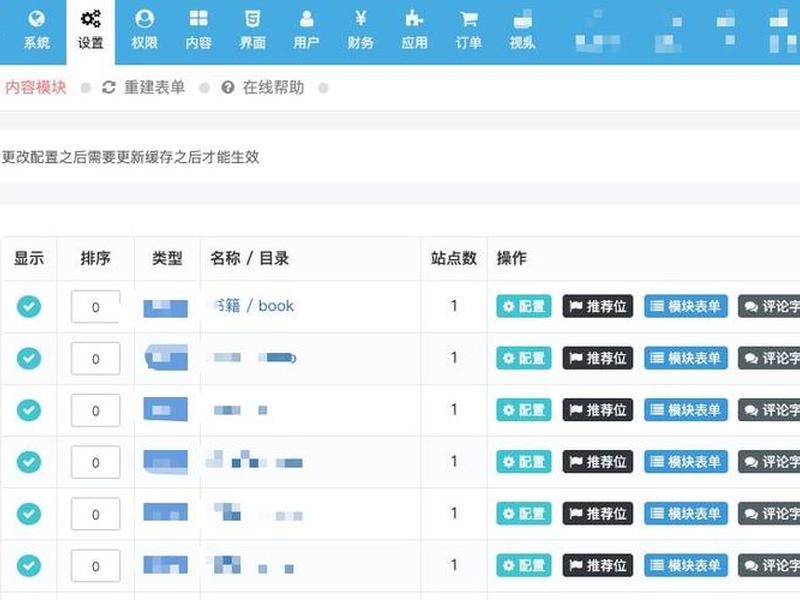
Task: Click the 类型 column header
Action: (167, 258)
